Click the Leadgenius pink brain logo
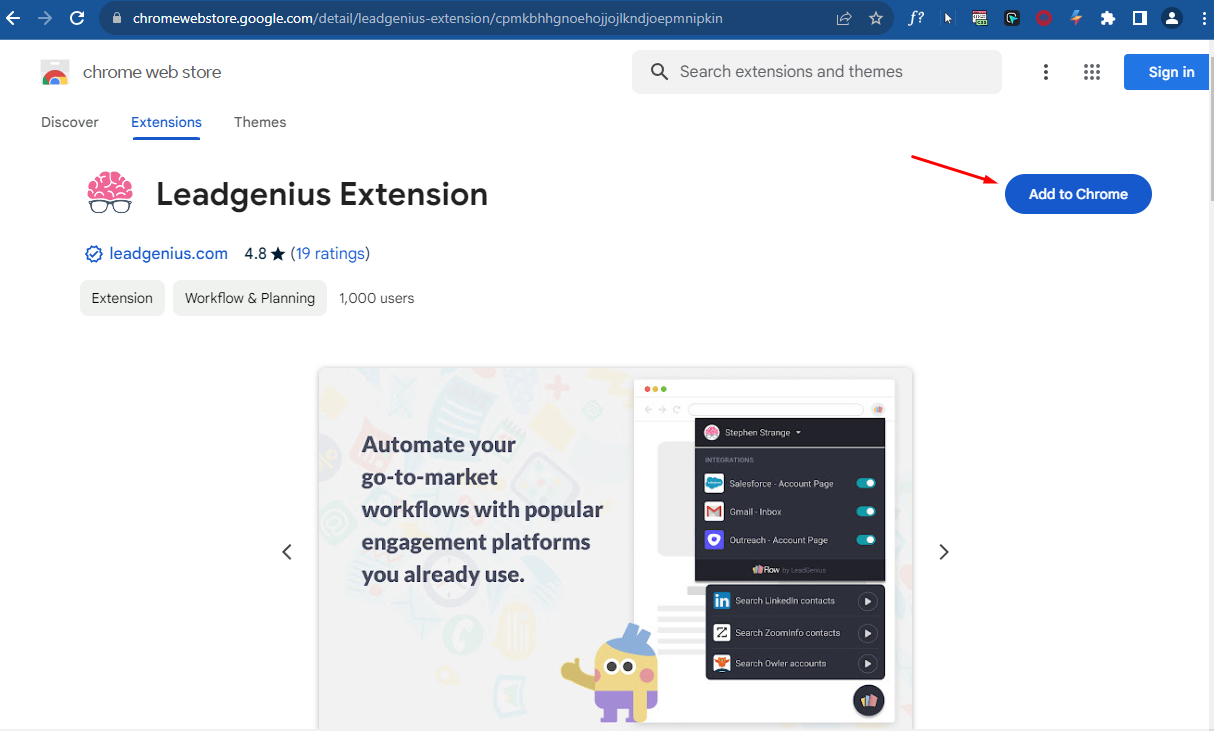The width and height of the screenshot is (1214, 731). point(110,193)
